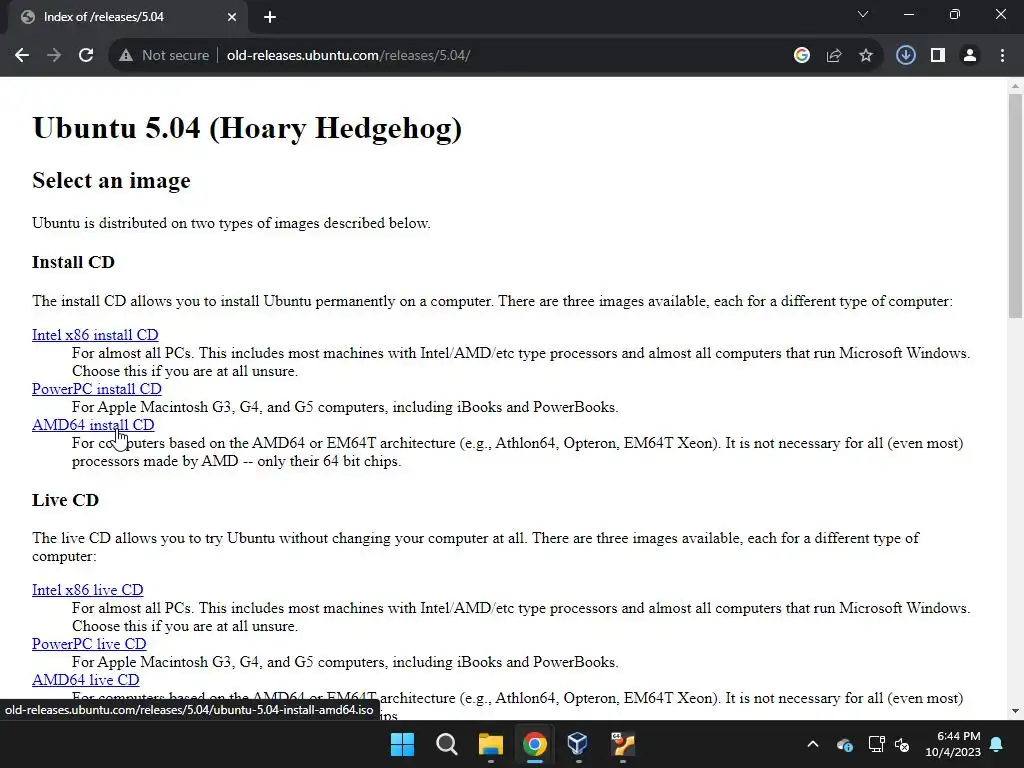Open VirtualBox from taskbar
Screen dimensions: 1024x768
click(578, 744)
